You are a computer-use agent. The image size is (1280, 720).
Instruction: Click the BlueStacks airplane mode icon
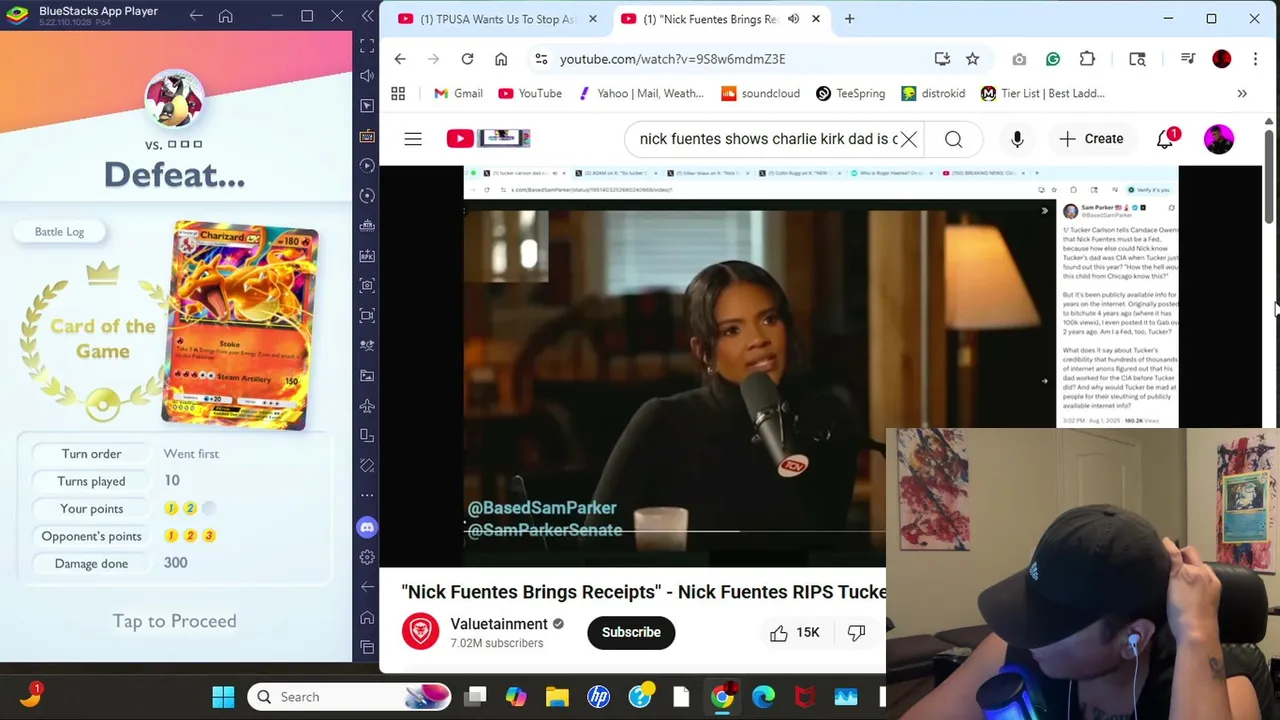click(367, 406)
